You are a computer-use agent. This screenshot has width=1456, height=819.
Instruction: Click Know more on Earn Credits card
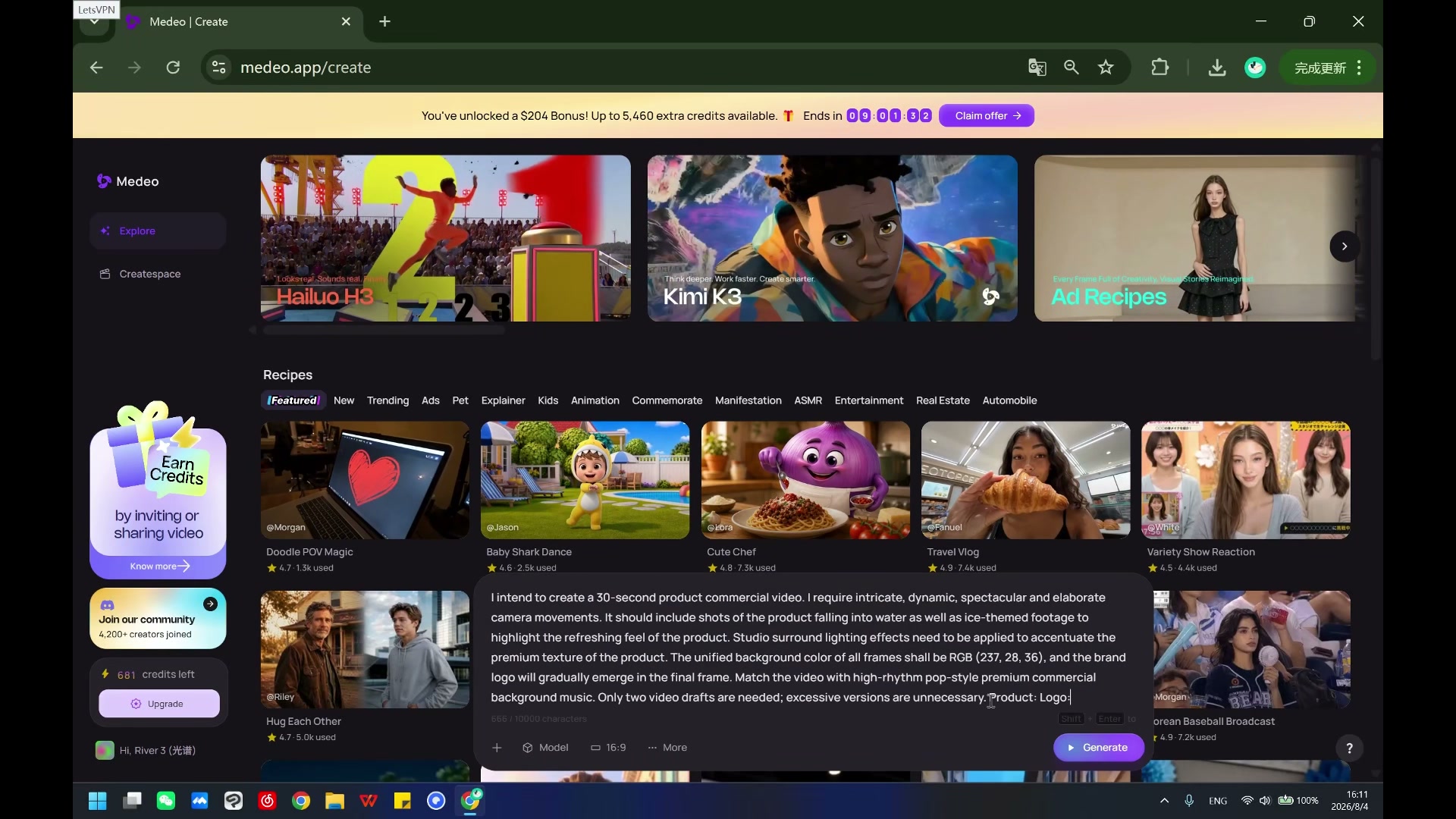[x=159, y=566]
